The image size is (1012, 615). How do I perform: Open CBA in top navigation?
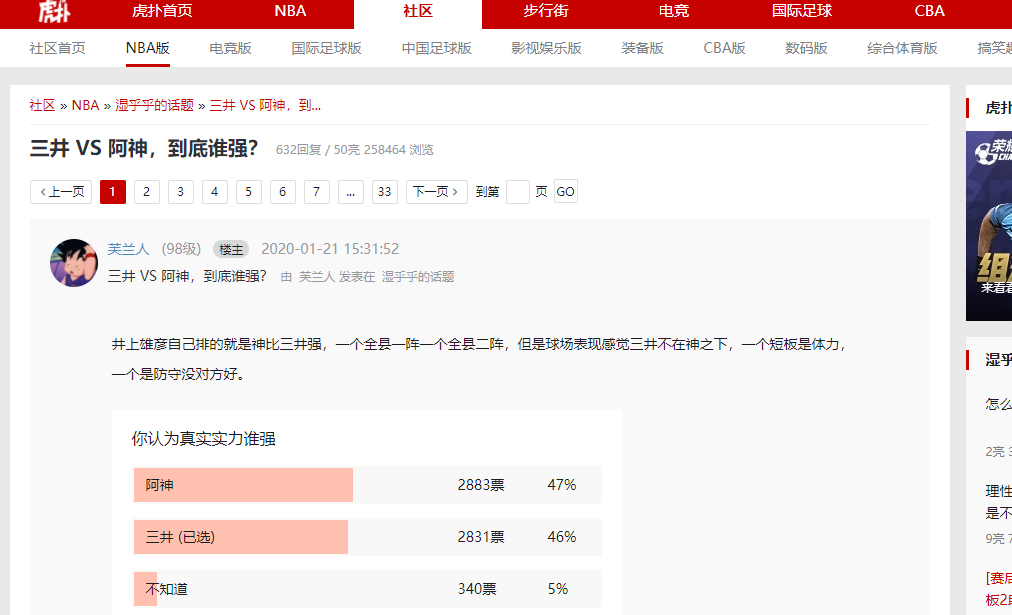[x=929, y=11]
